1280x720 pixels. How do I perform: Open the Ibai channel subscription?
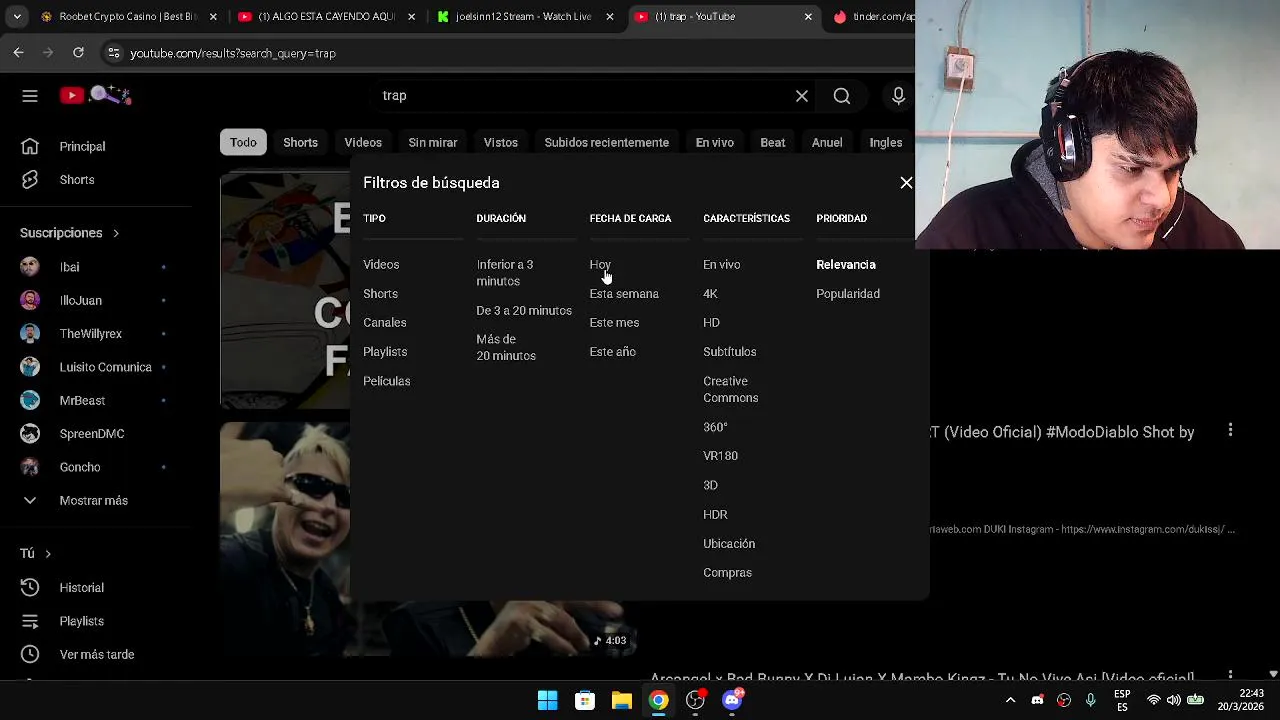coord(69,267)
